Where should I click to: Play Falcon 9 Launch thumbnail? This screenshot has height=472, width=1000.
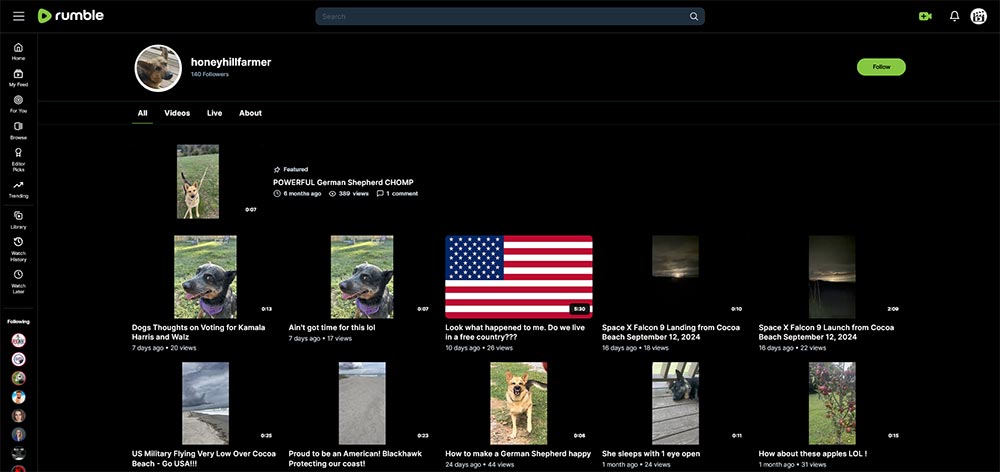[x=832, y=277]
